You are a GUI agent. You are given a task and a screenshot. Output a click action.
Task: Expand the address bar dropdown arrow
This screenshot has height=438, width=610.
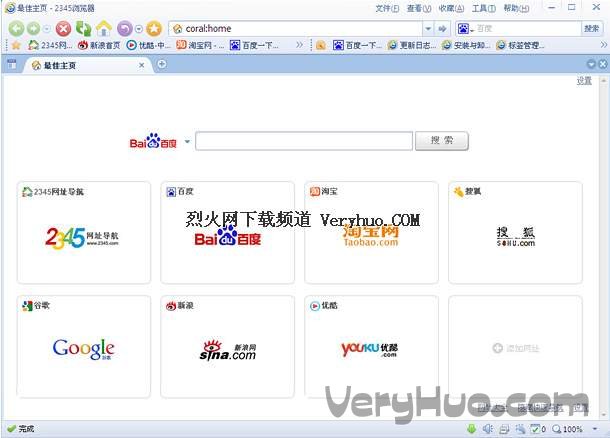428,29
